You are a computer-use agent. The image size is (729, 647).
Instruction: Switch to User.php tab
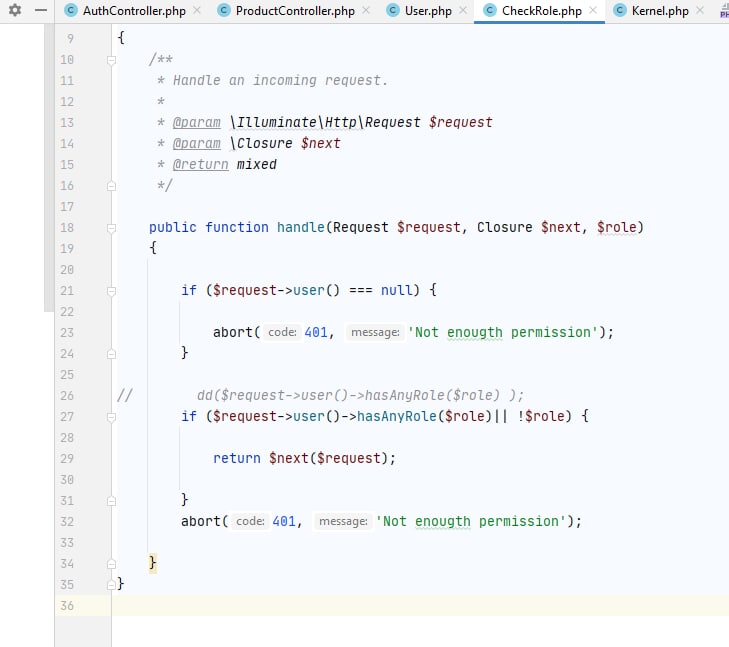[x=428, y=11]
